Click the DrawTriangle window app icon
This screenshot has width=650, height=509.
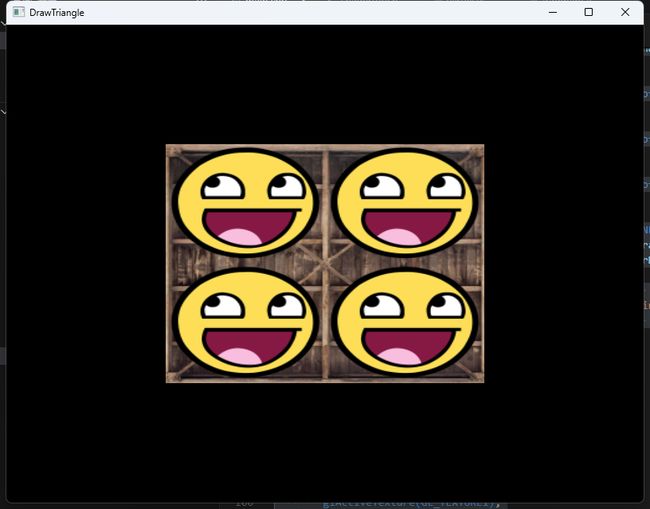[x=19, y=12]
